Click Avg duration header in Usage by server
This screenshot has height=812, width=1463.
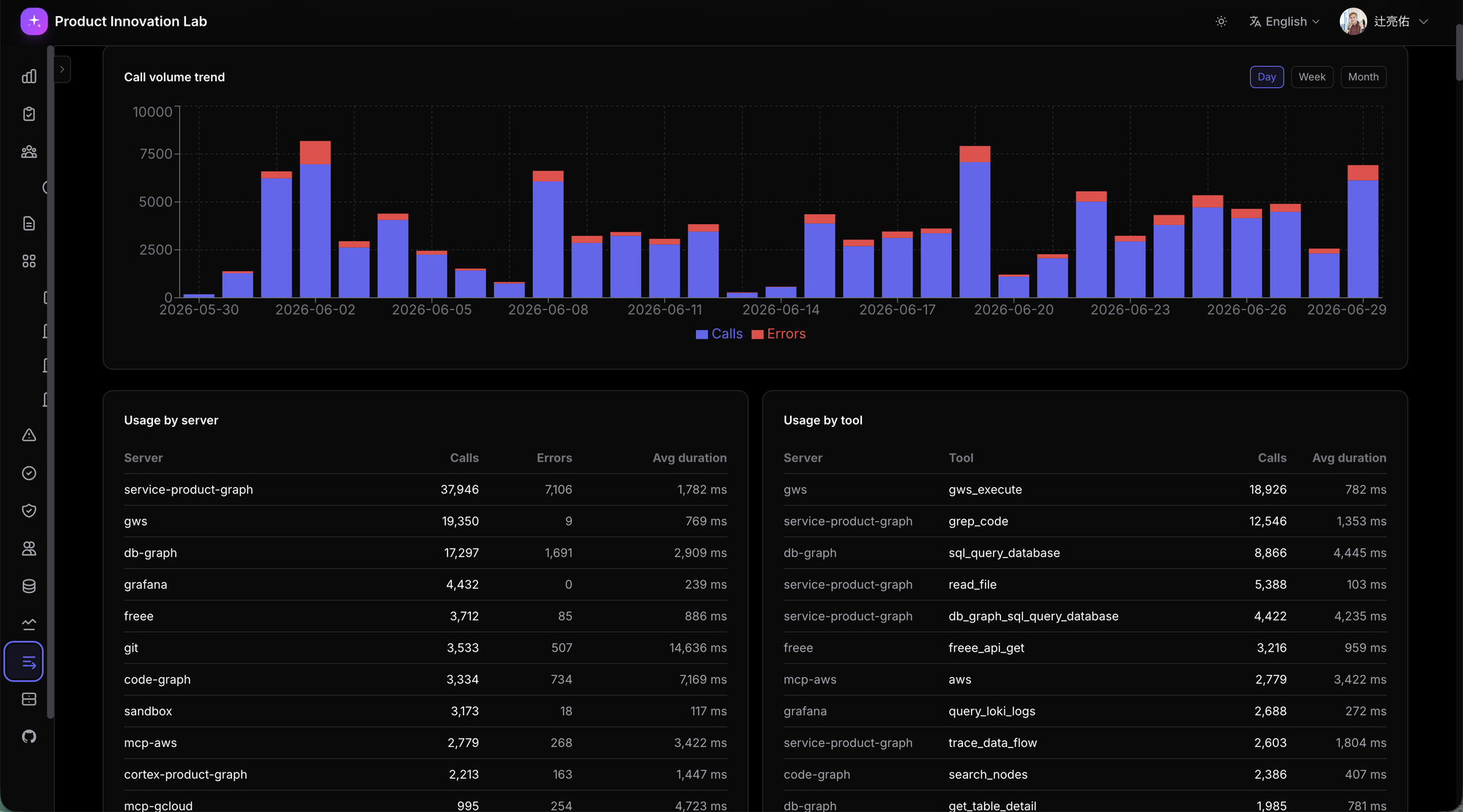click(x=690, y=458)
